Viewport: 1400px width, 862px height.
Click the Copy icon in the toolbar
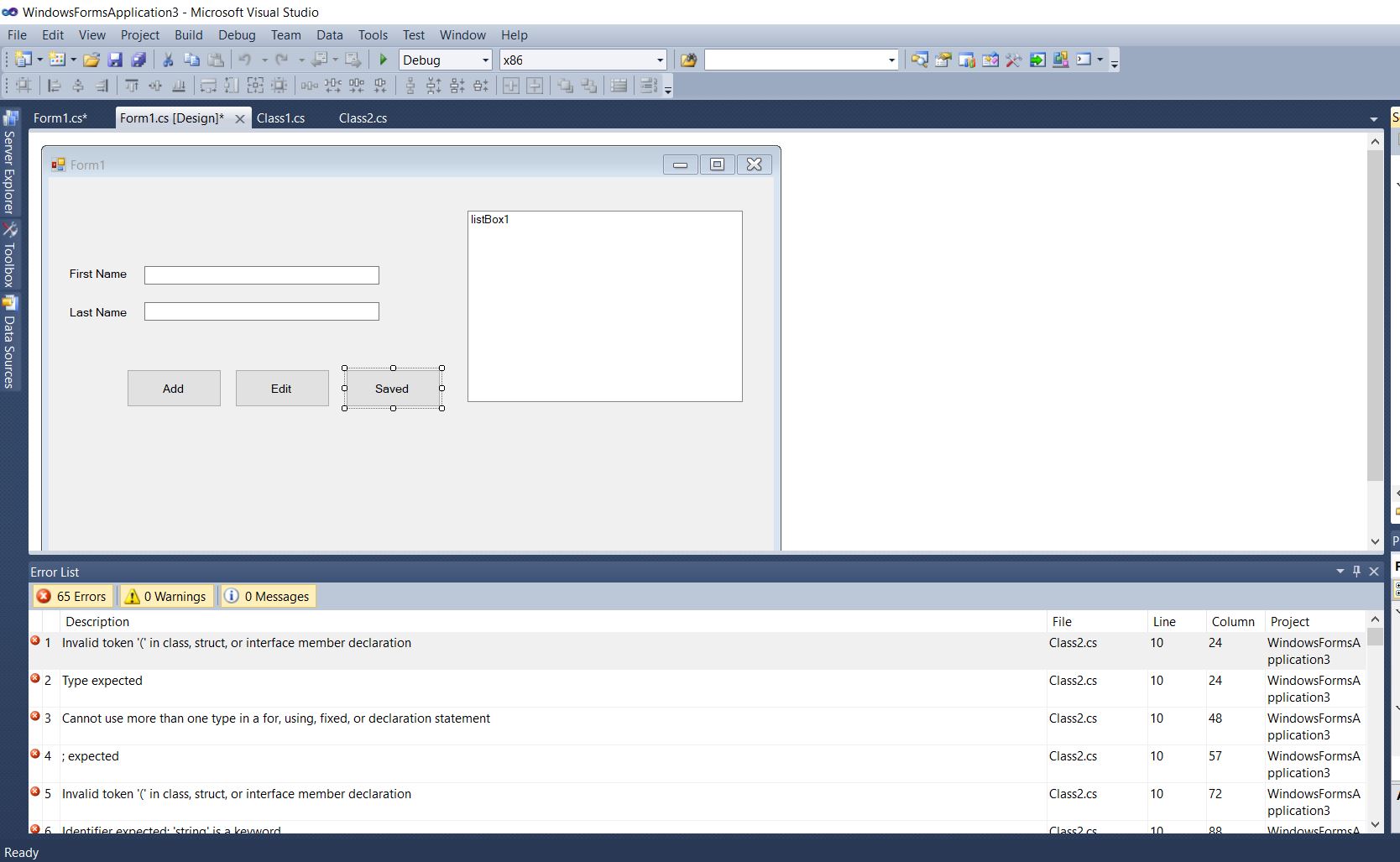tap(191, 60)
